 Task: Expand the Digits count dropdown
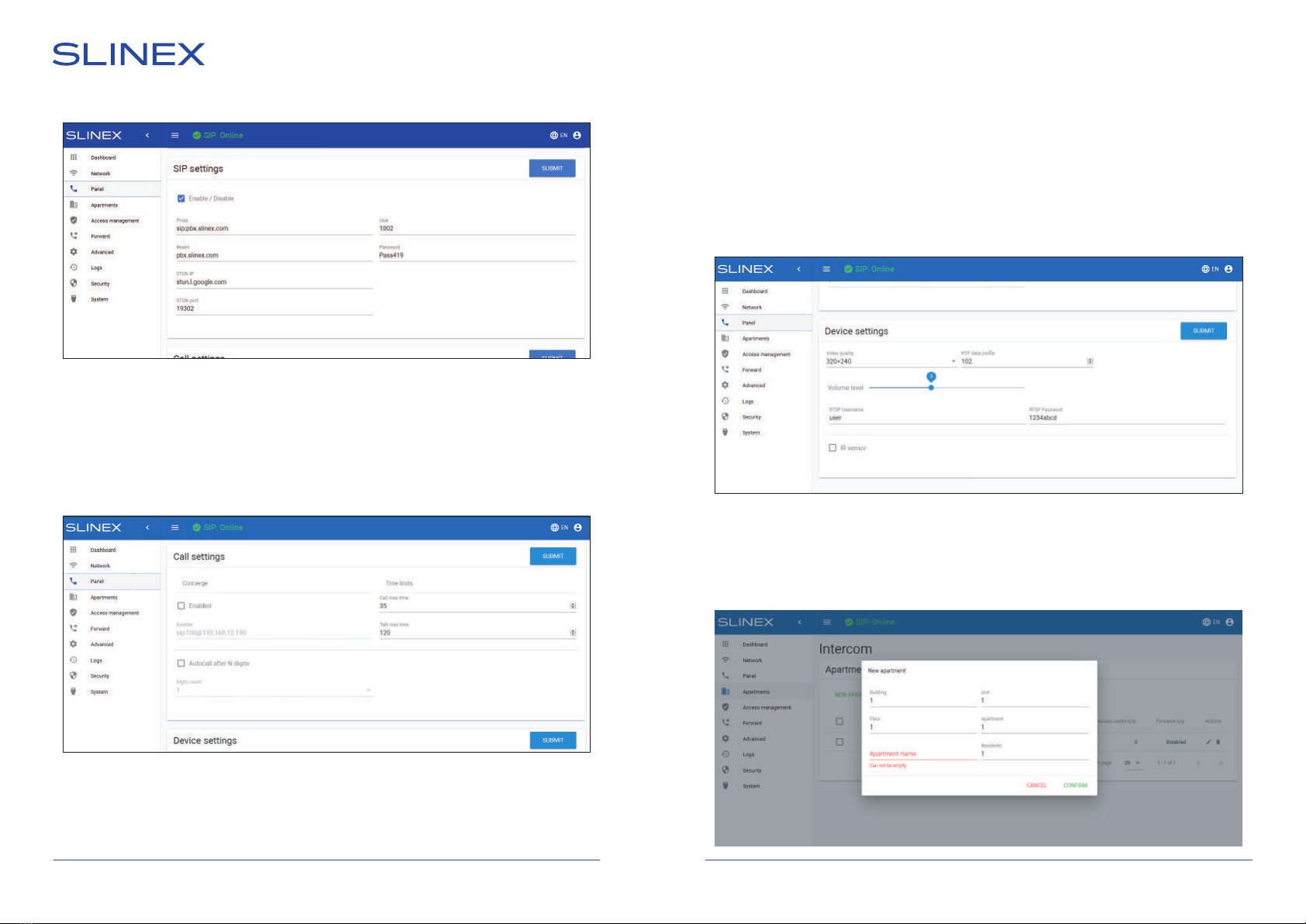click(x=274, y=690)
